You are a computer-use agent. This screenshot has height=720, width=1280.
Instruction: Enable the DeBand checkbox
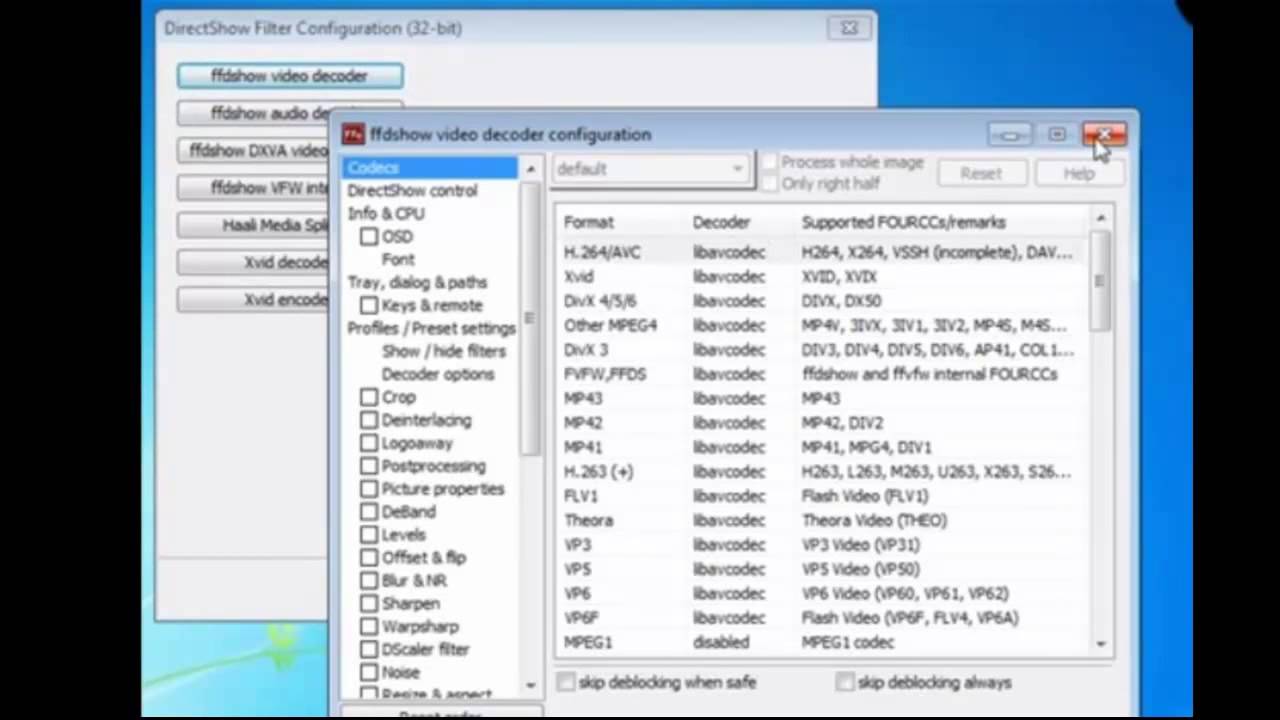coord(369,512)
